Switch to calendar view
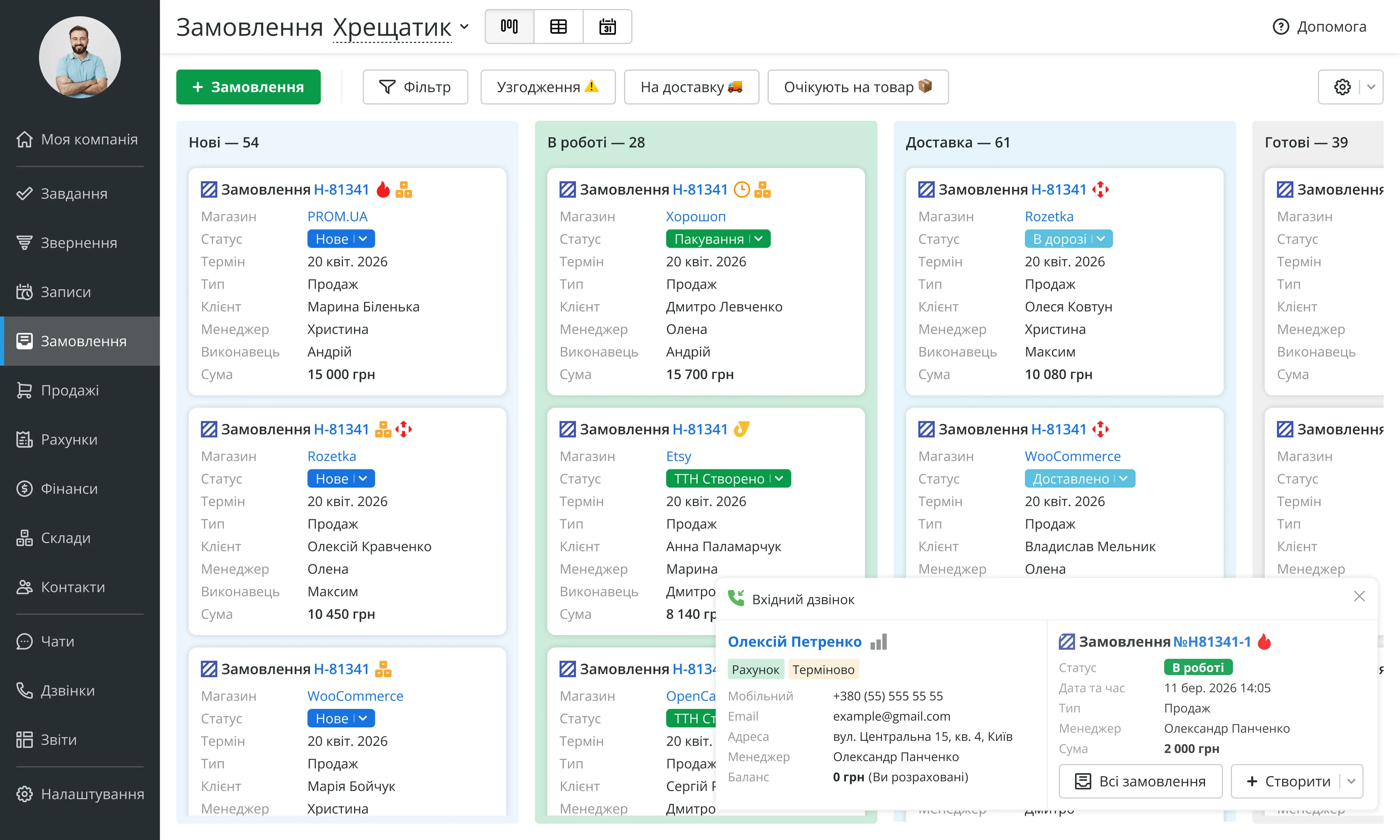Viewport: 1400px width, 840px height. (607, 27)
